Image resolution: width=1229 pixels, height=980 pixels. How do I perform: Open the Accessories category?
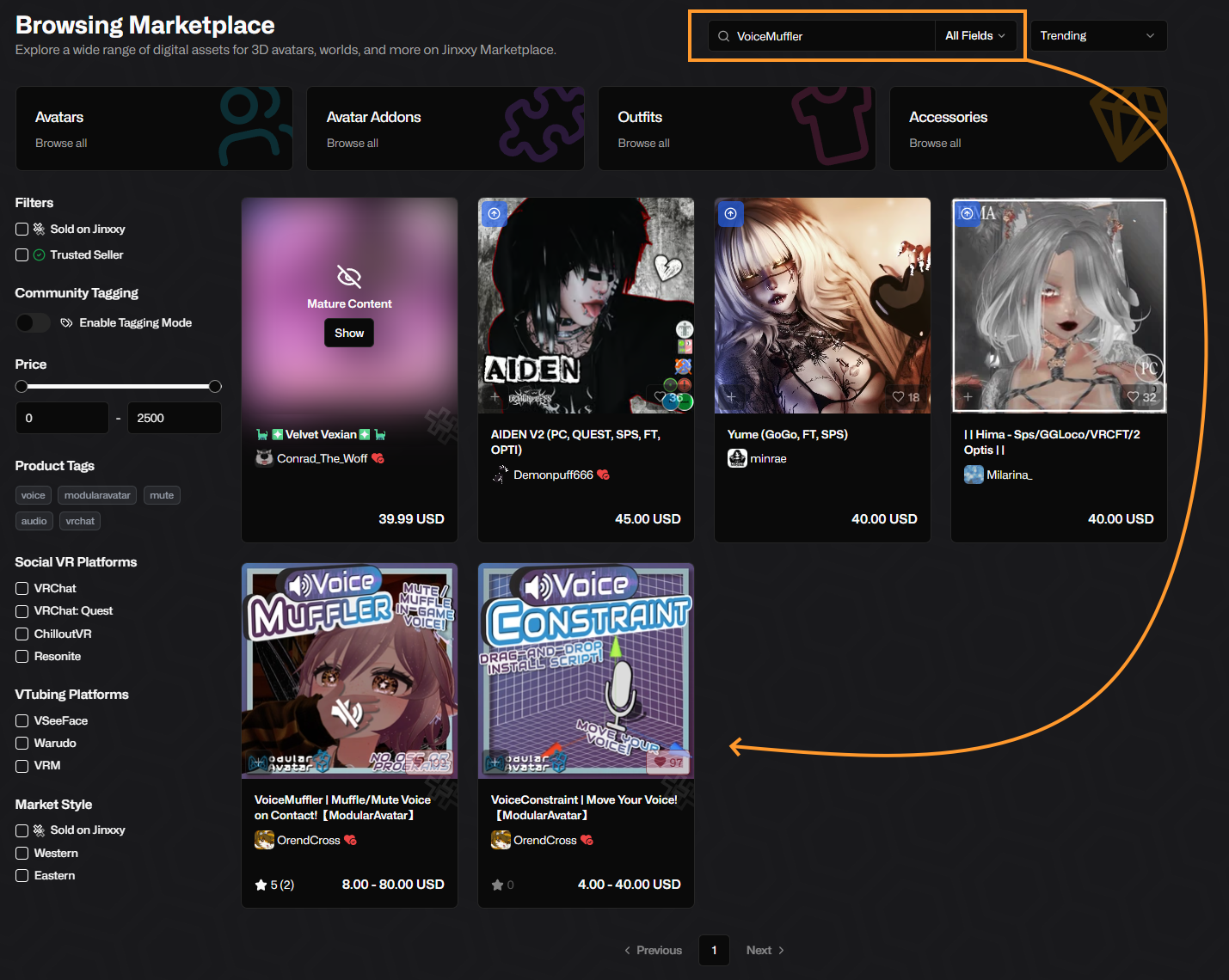1029,128
